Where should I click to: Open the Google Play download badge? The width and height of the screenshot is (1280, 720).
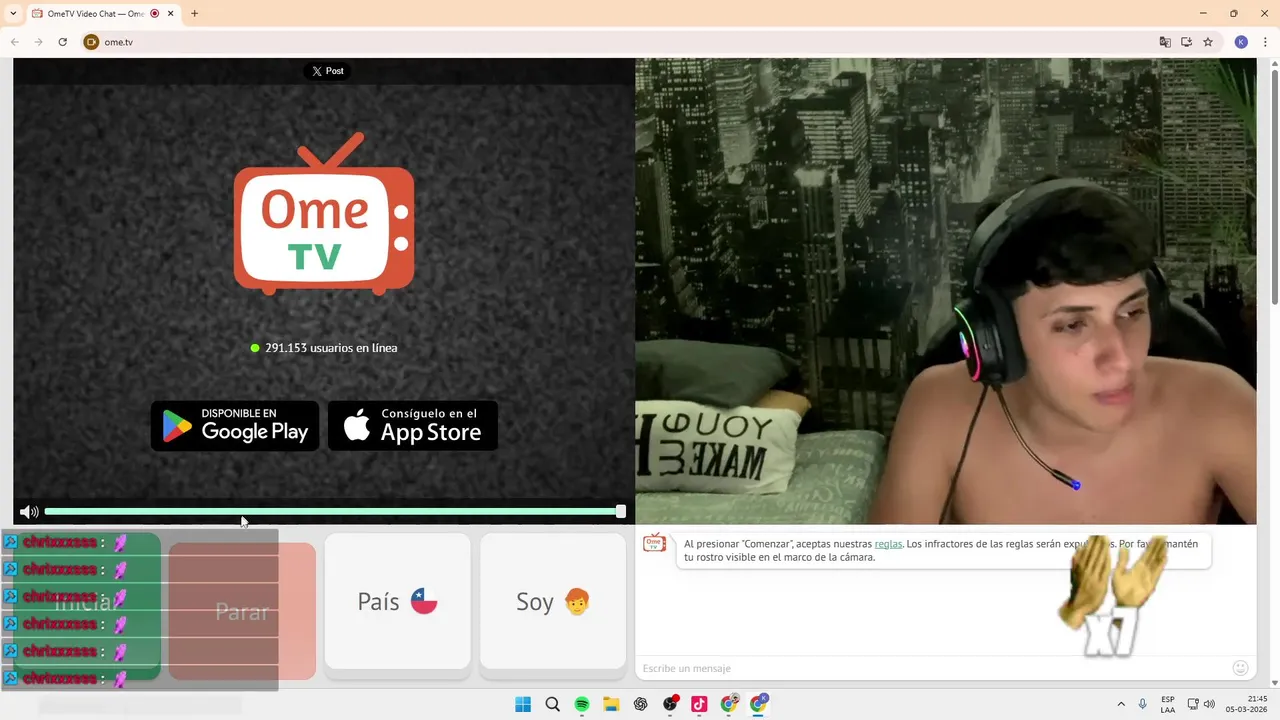tap(235, 426)
